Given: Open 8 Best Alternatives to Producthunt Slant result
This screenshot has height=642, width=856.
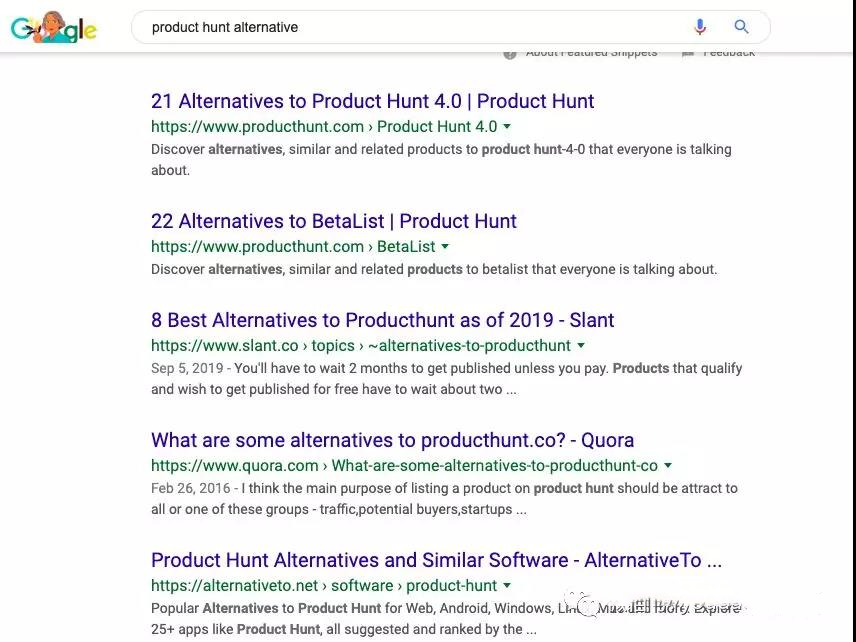Looking at the screenshot, I should pyautogui.click(x=383, y=320).
